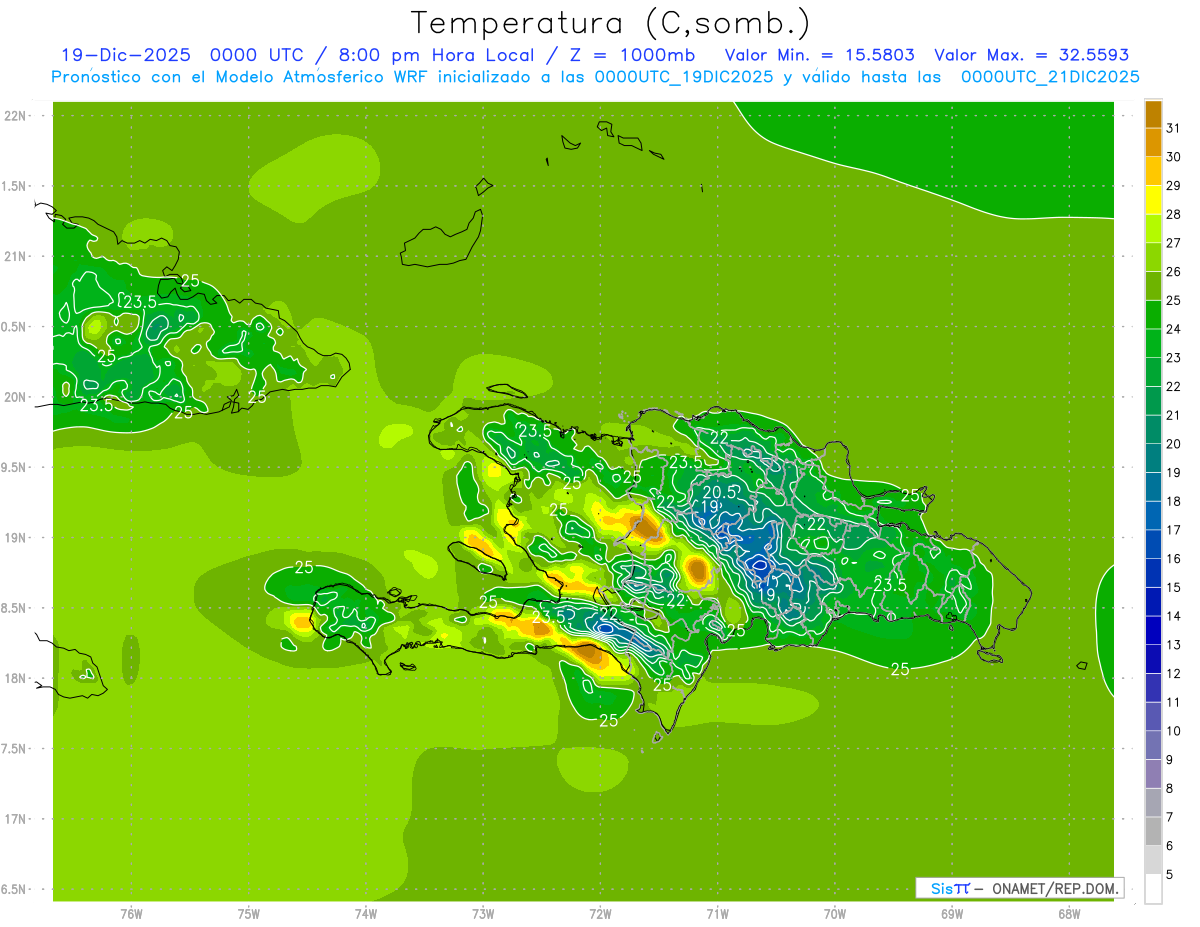The height and width of the screenshot is (927, 1200).
Task: Click the legend swatch between 5 and 6
Action: click(1153, 861)
